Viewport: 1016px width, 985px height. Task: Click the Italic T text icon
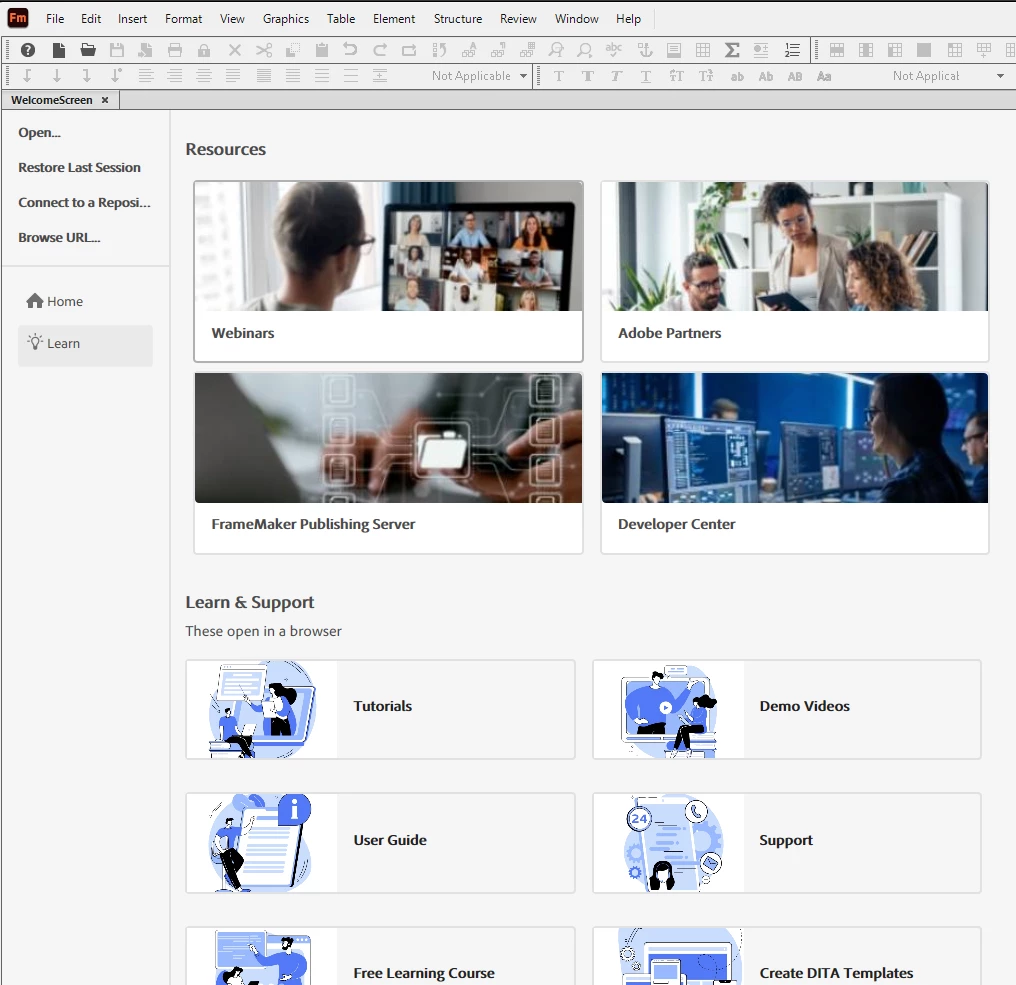click(x=616, y=76)
